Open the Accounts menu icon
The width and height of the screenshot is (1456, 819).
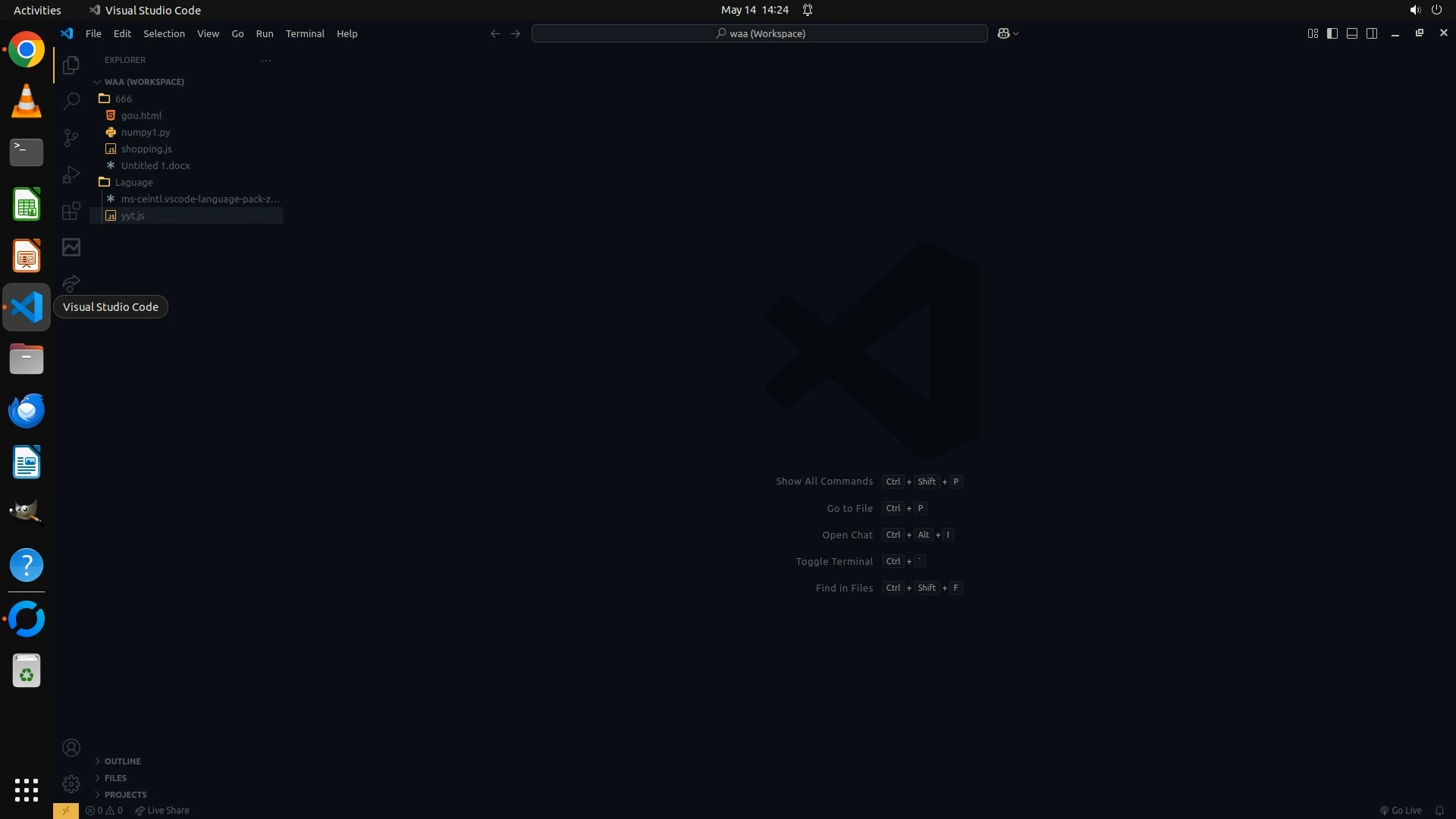point(71,748)
